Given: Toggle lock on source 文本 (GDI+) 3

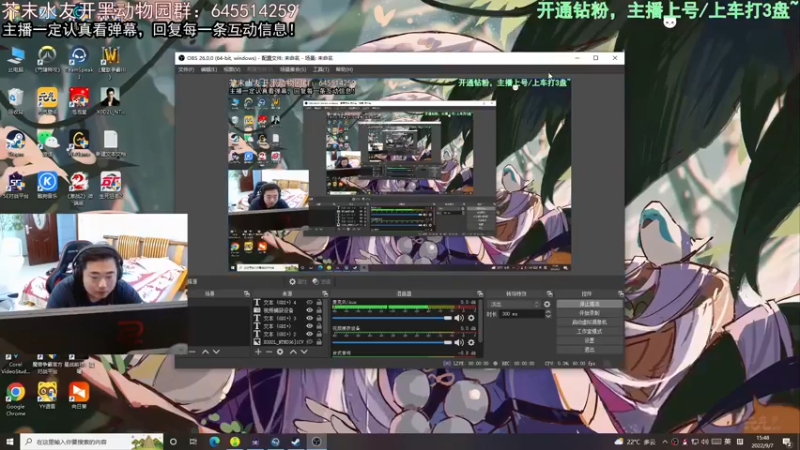Looking at the screenshot, I should (x=319, y=318).
